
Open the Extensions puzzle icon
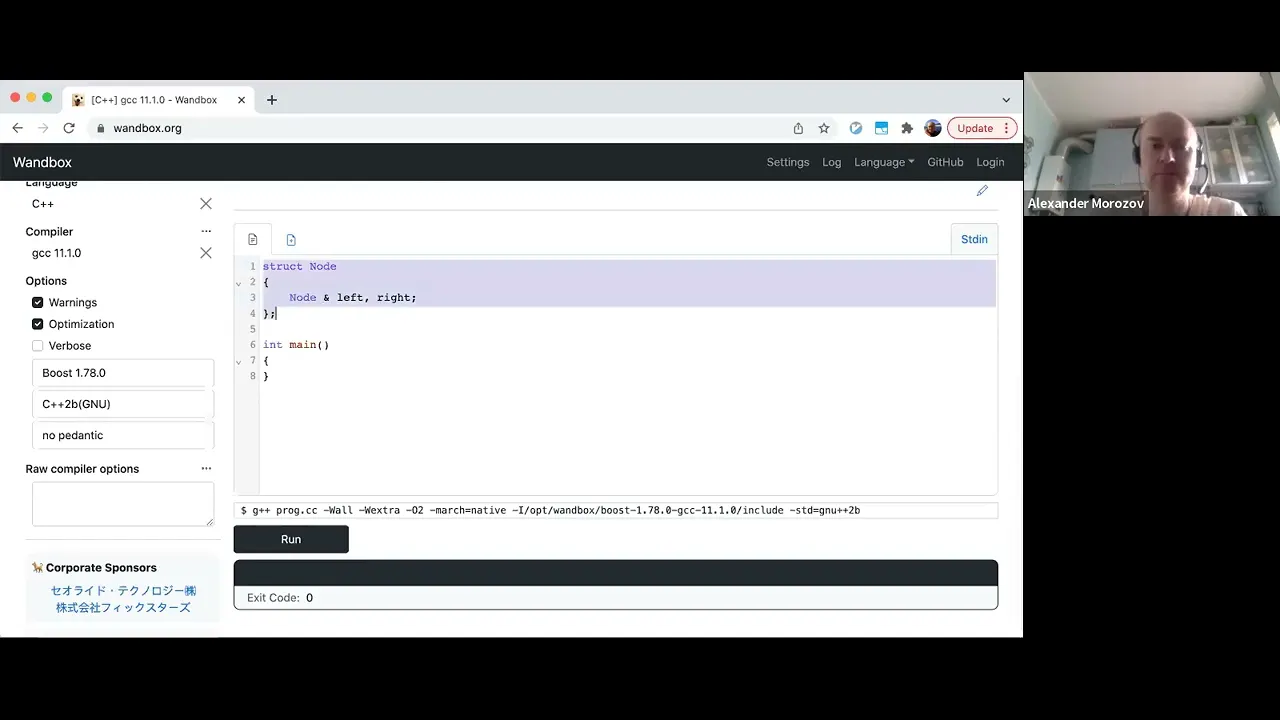click(907, 128)
